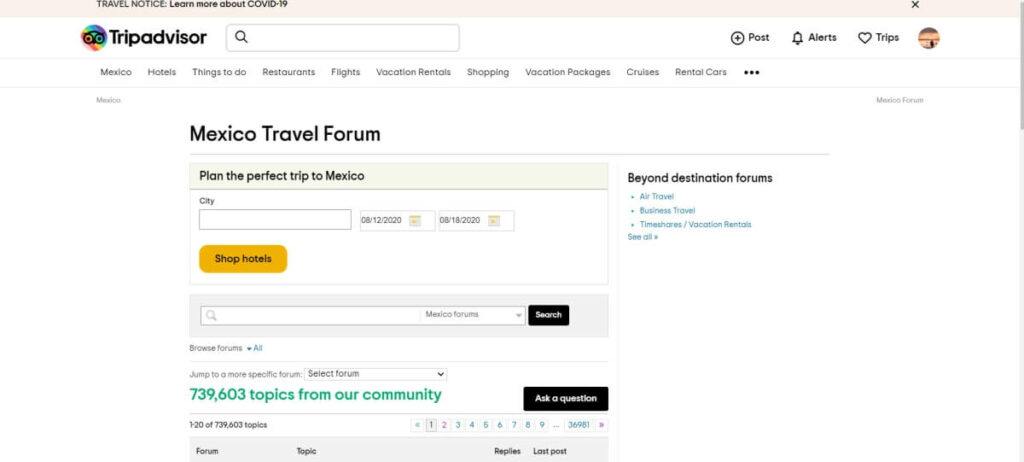This screenshot has width=1024, height=462.
Task: Open the Rental Cars tab
Action: (x=701, y=73)
